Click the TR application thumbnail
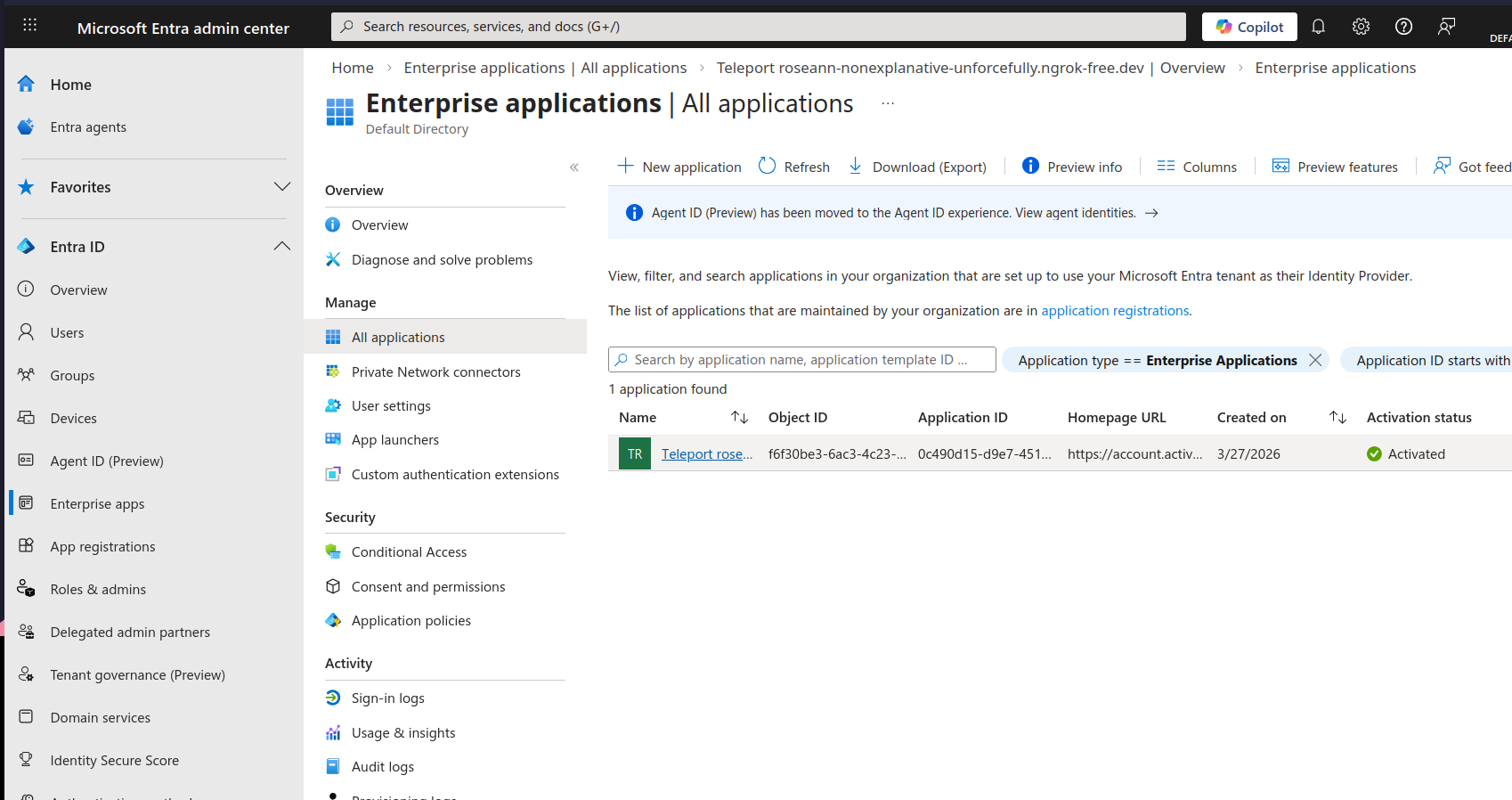 click(635, 453)
